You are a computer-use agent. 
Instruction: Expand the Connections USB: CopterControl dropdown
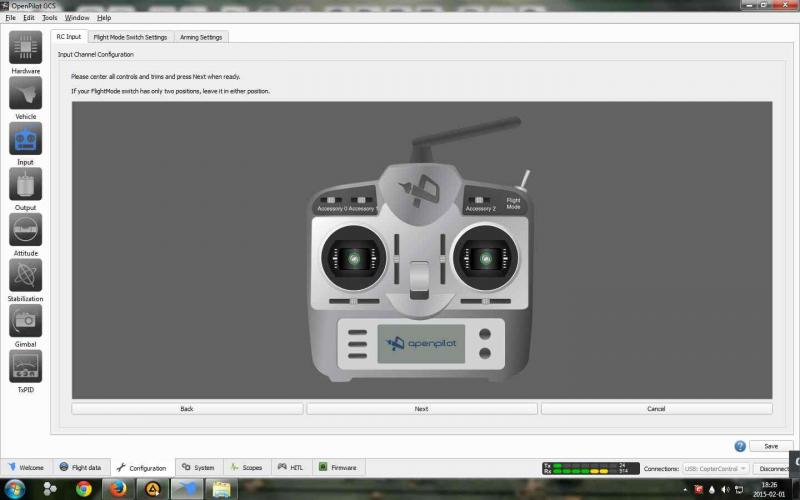click(716, 468)
